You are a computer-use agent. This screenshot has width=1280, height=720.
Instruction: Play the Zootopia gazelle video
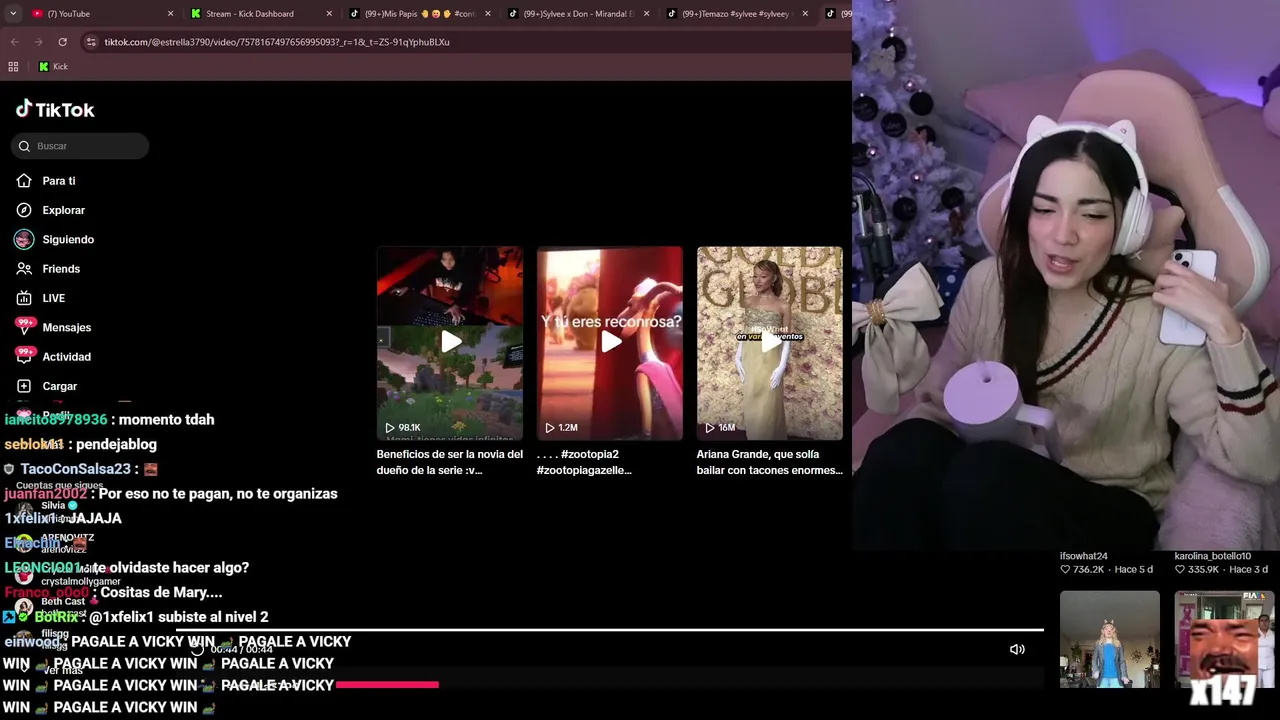tap(610, 343)
